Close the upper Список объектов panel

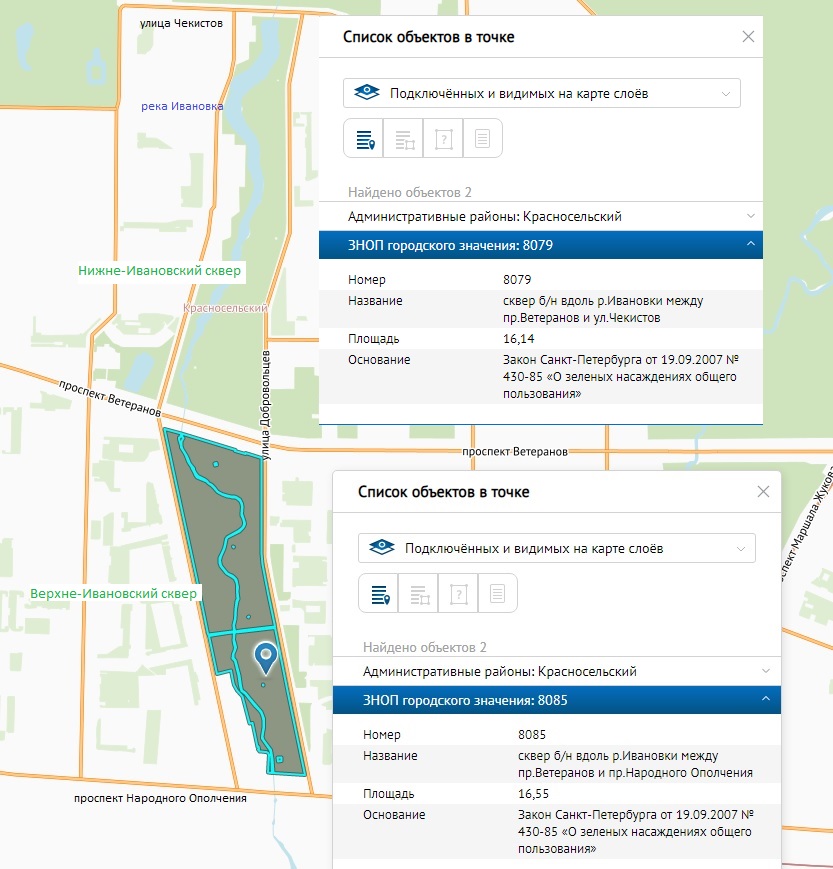(x=748, y=37)
